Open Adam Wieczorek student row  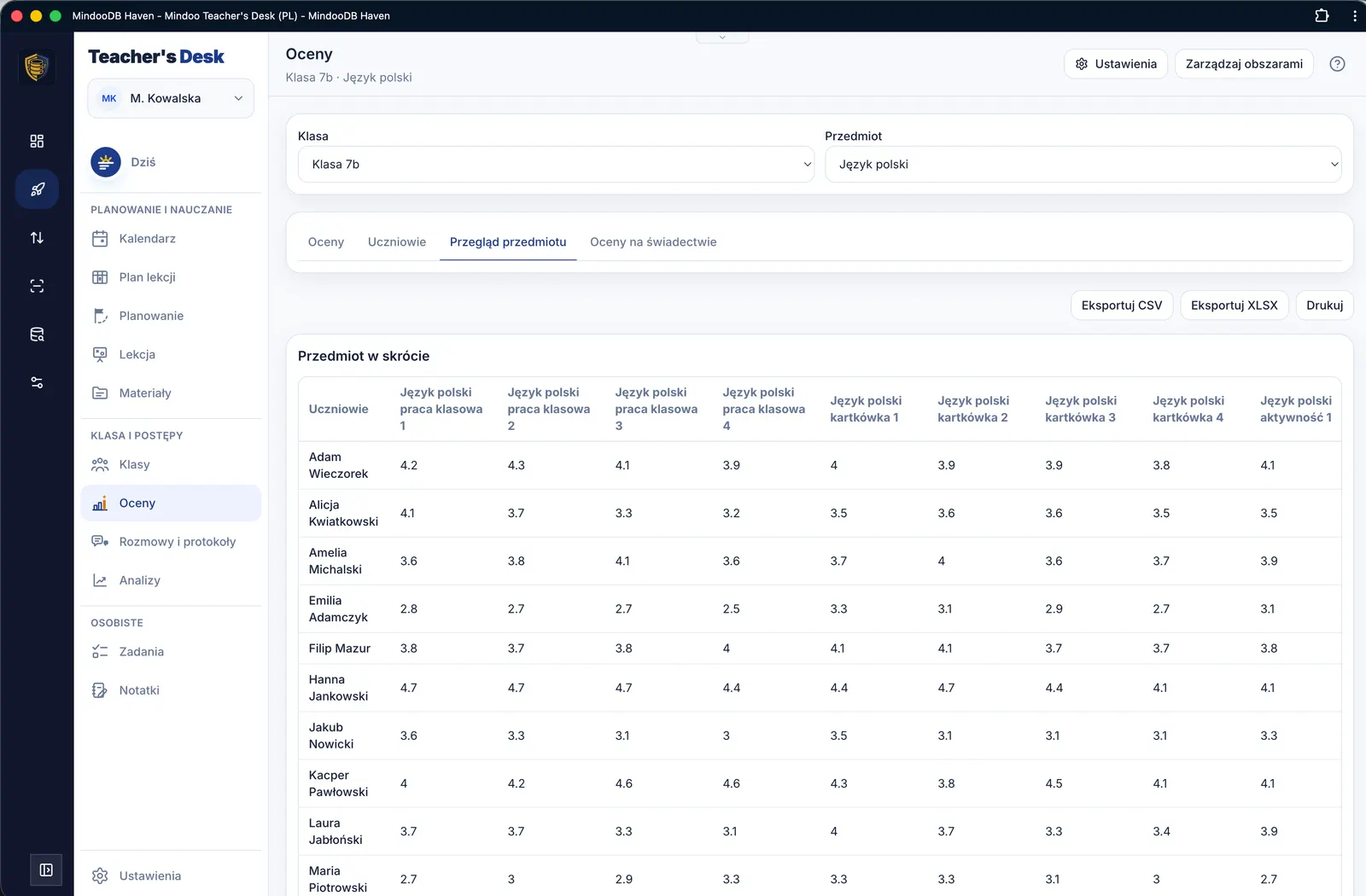click(820, 465)
